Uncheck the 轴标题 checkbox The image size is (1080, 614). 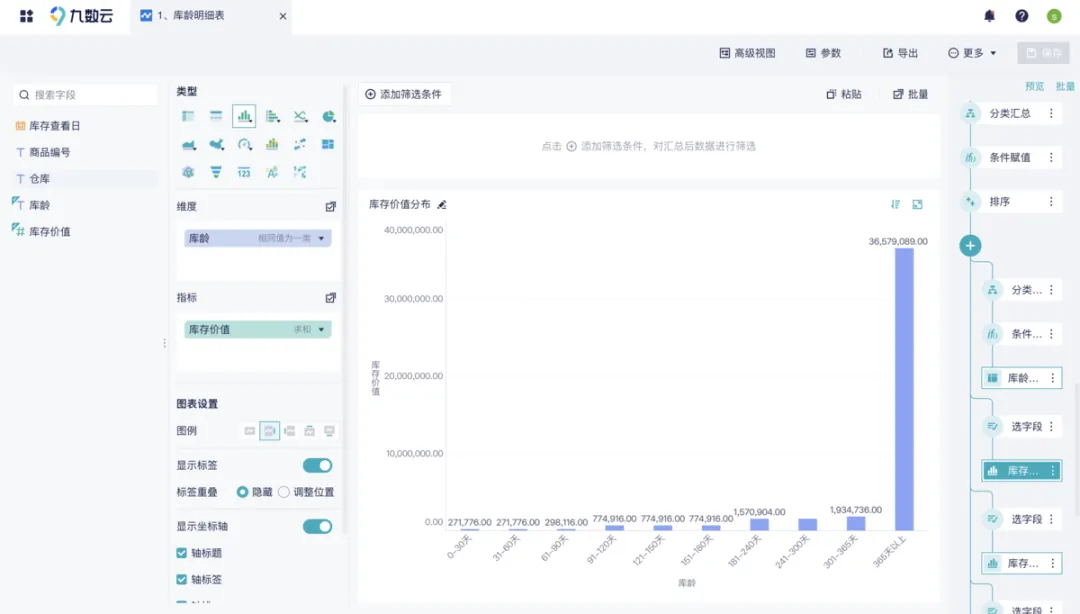[x=182, y=553]
